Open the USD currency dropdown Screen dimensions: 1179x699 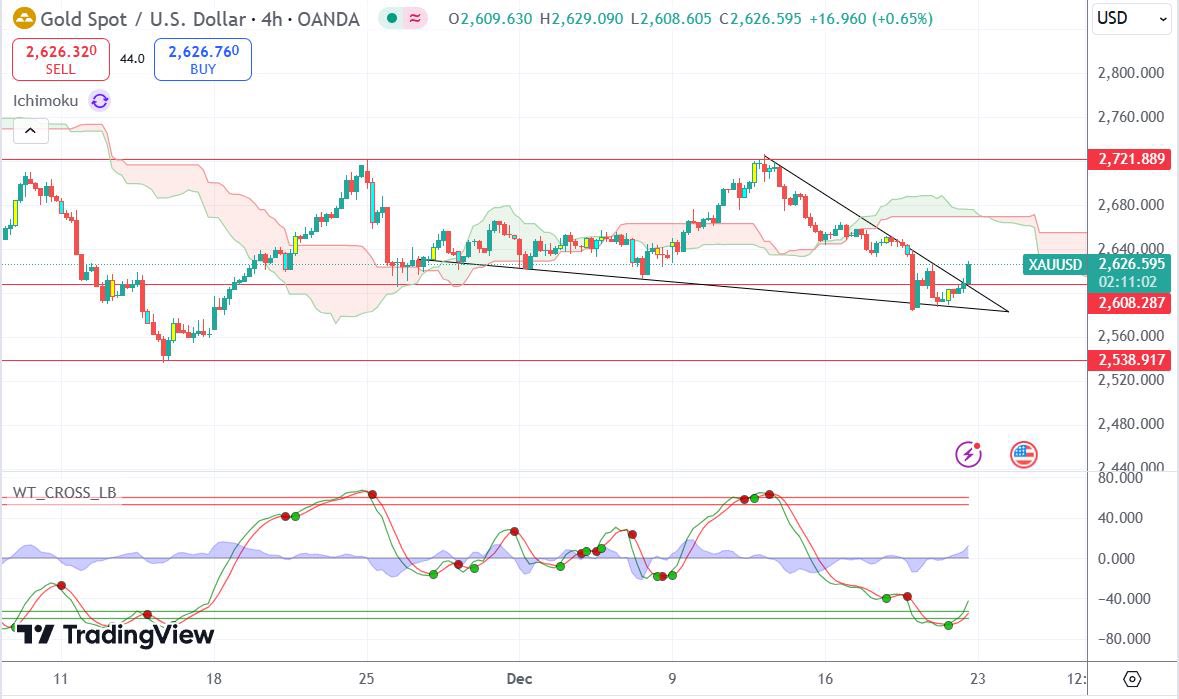[x=1131, y=18]
